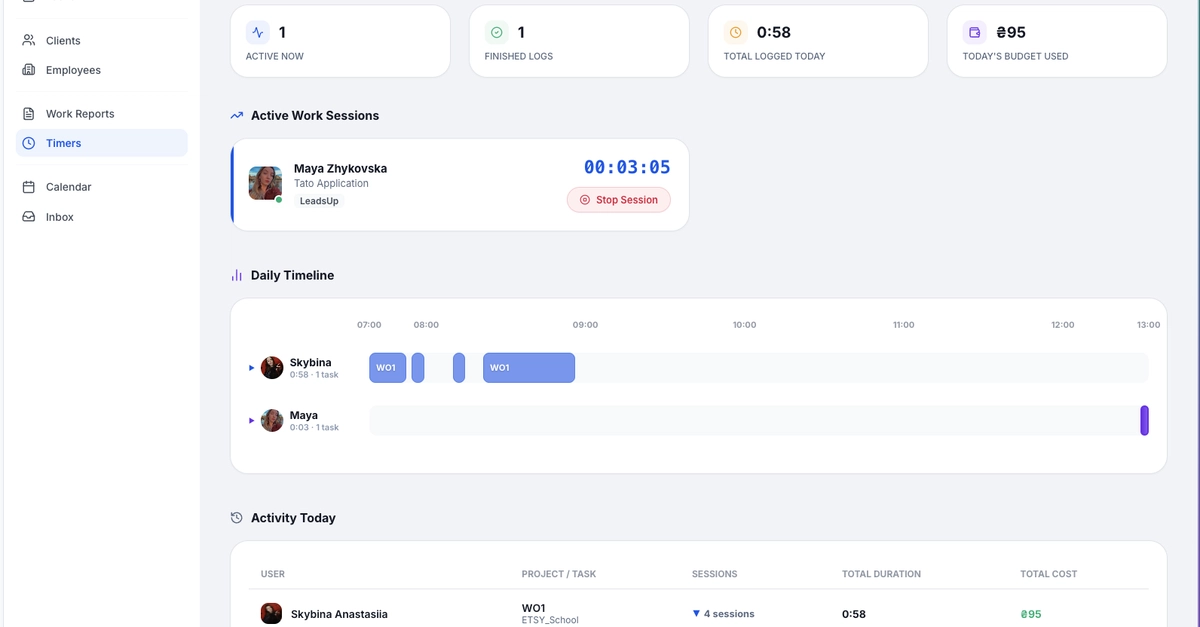The height and width of the screenshot is (627, 1200).
Task: Stop Maya Zhykovska's session
Action: [x=619, y=200]
